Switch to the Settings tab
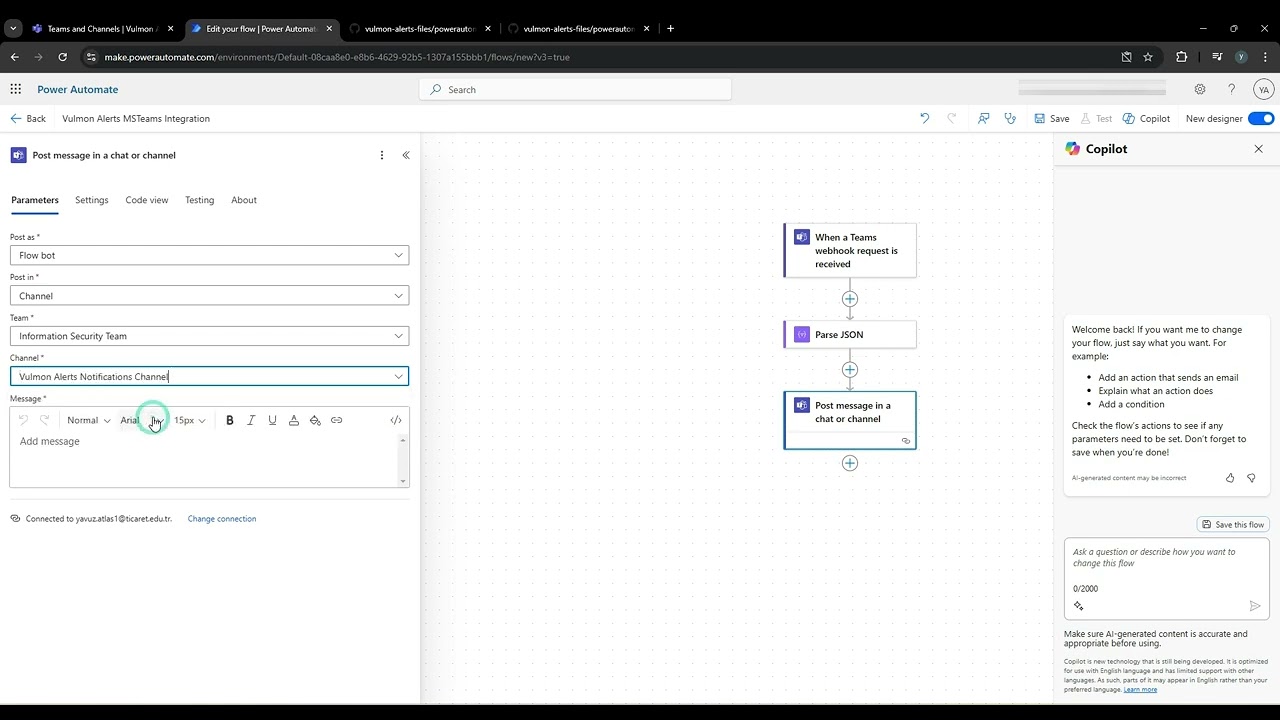The height and width of the screenshot is (720, 1280). (92, 200)
